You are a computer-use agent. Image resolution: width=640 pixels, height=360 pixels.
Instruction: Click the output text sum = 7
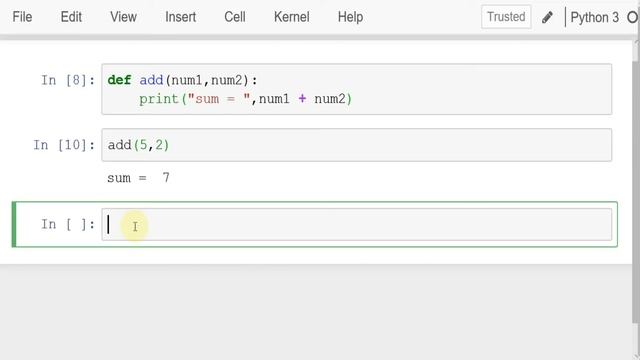138,178
